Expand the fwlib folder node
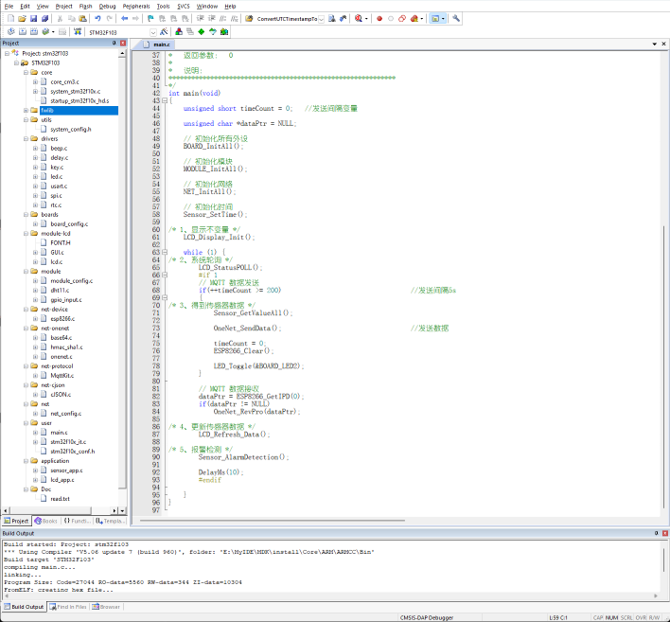Screen dimensions: 670x622 [26, 110]
